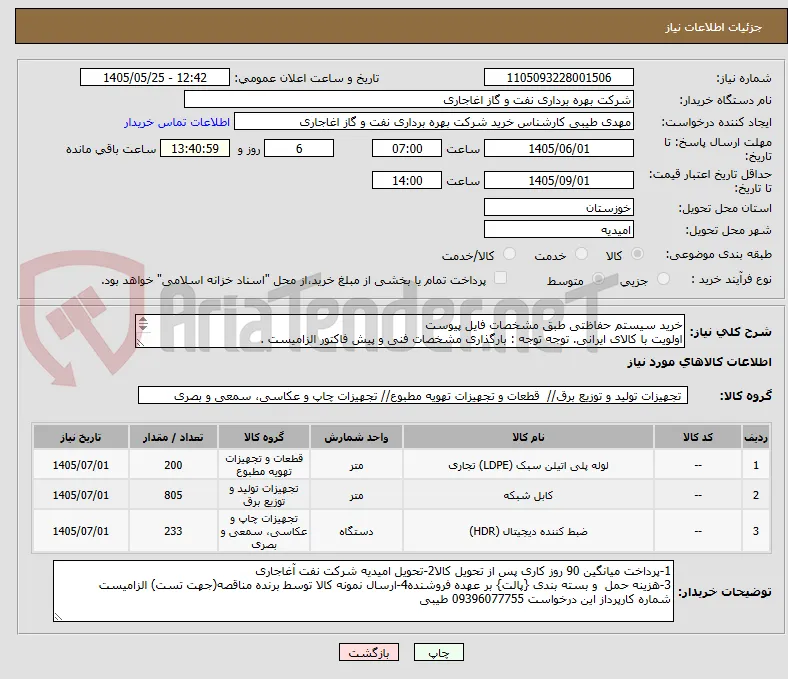Click the جزئیات اطلاعات نیاز page header
The image size is (788, 679).
(714, 27)
